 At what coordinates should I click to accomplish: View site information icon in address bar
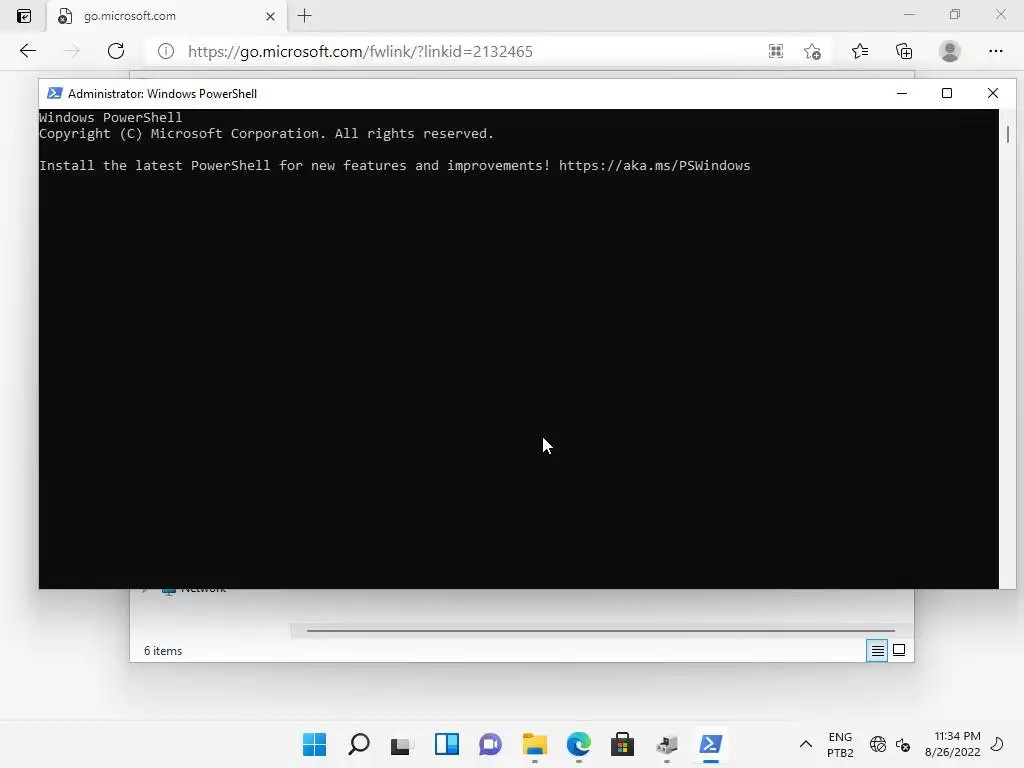[166, 51]
